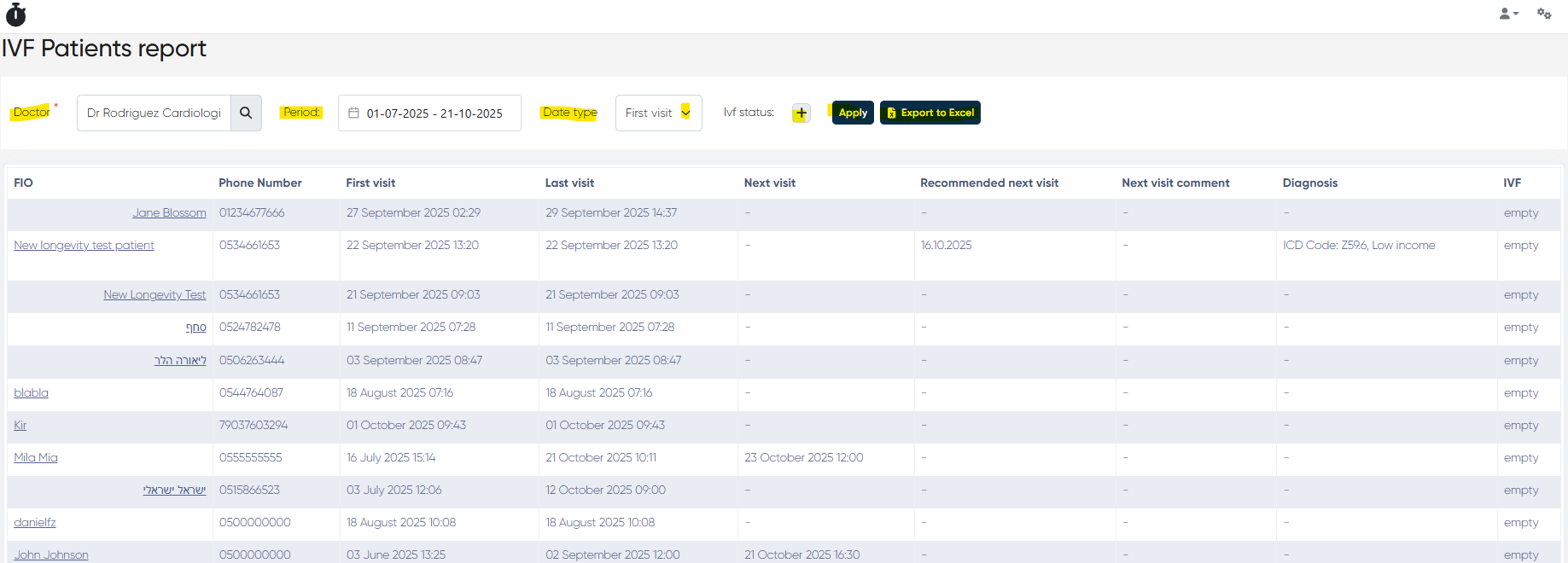This screenshot has width=1568, height=563.
Task: Click the stopwatch logo icon
Action: tap(15, 15)
